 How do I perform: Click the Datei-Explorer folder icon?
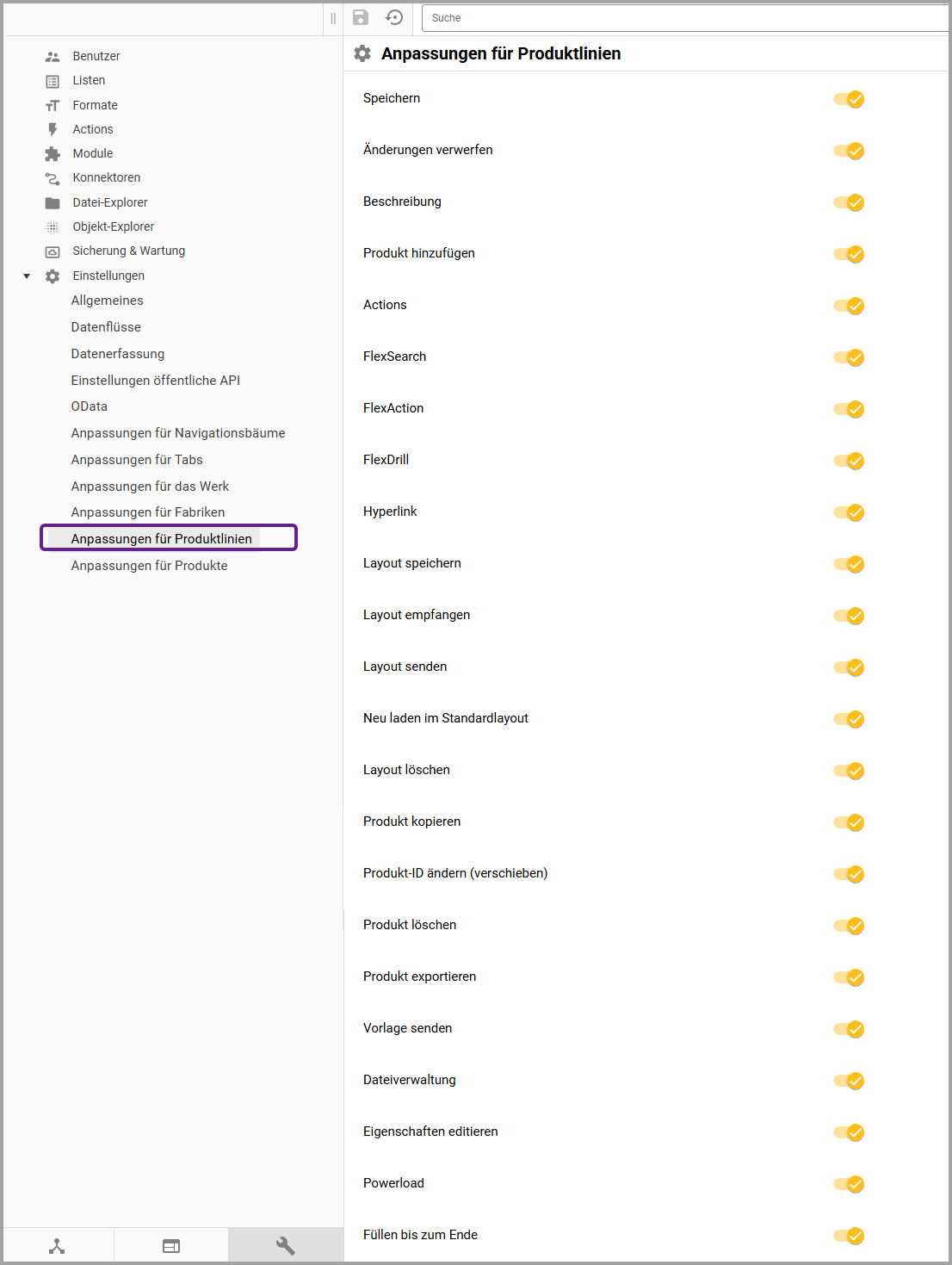click(53, 203)
